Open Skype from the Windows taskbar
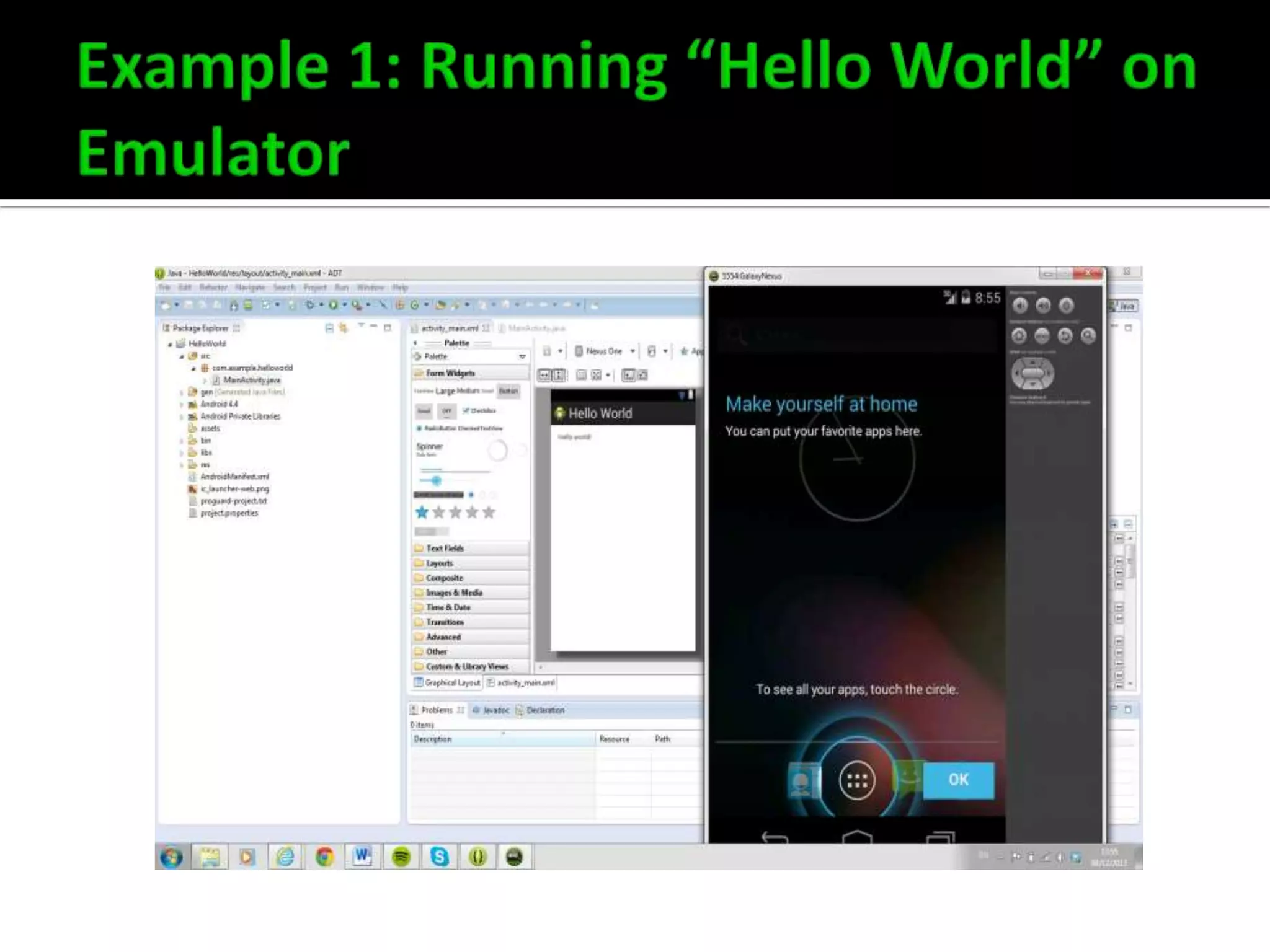Screen dimensions: 1270x952 [439, 857]
